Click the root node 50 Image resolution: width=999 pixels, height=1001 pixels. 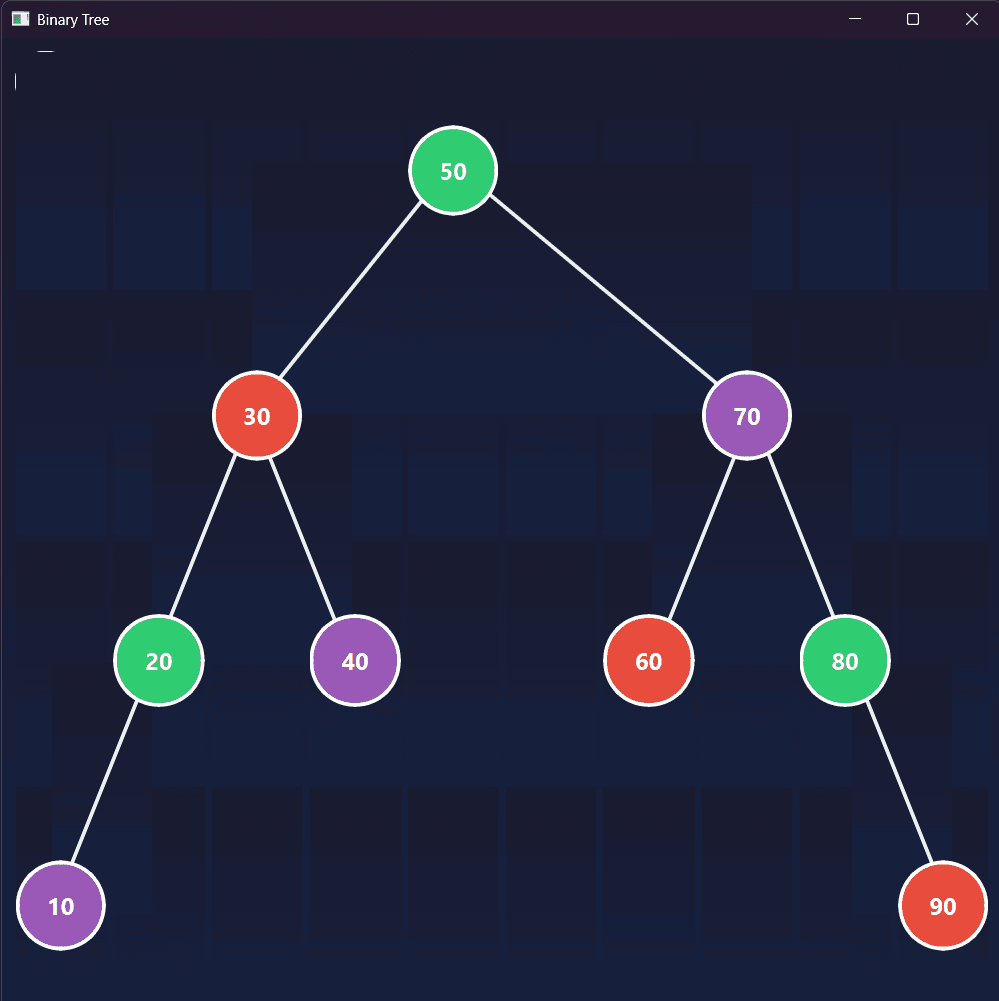tap(453, 171)
